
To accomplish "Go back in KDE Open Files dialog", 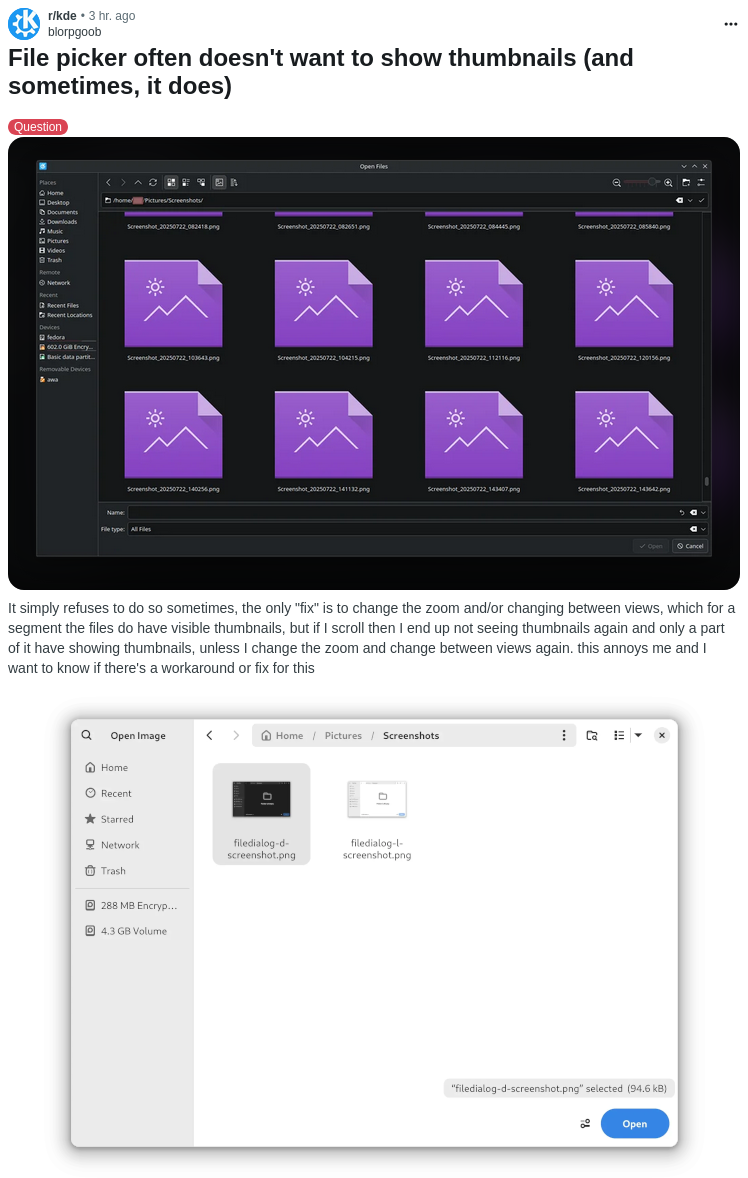I will pos(108,183).
